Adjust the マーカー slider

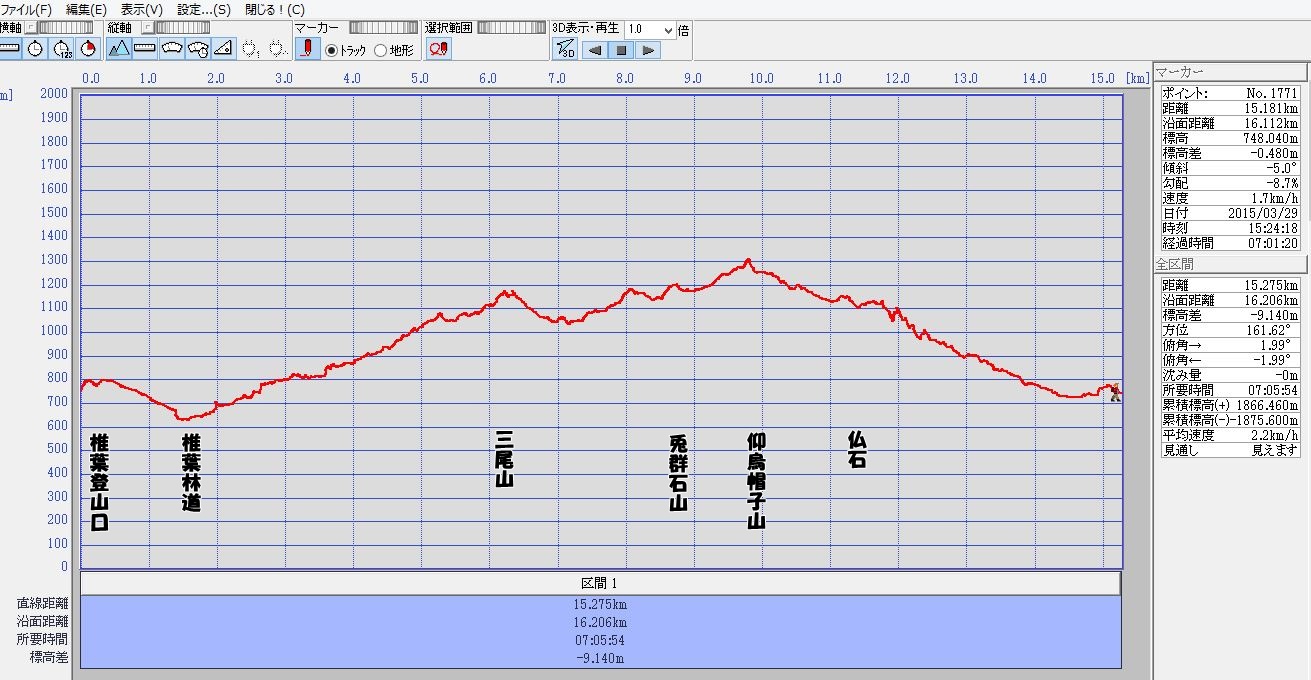point(383,28)
